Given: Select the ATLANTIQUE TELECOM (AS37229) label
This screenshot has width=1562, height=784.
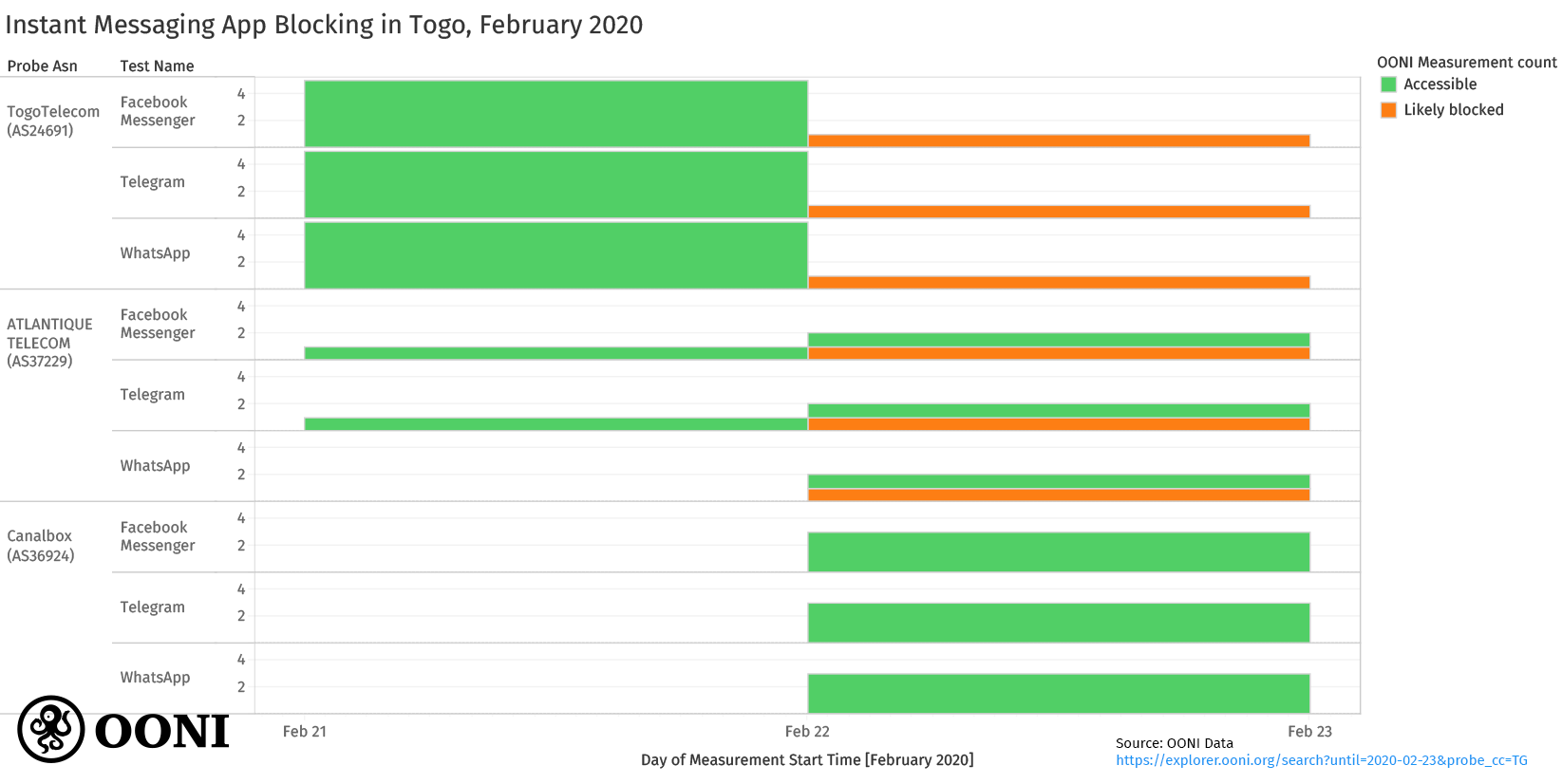Looking at the screenshot, I should pyautogui.click(x=49, y=343).
